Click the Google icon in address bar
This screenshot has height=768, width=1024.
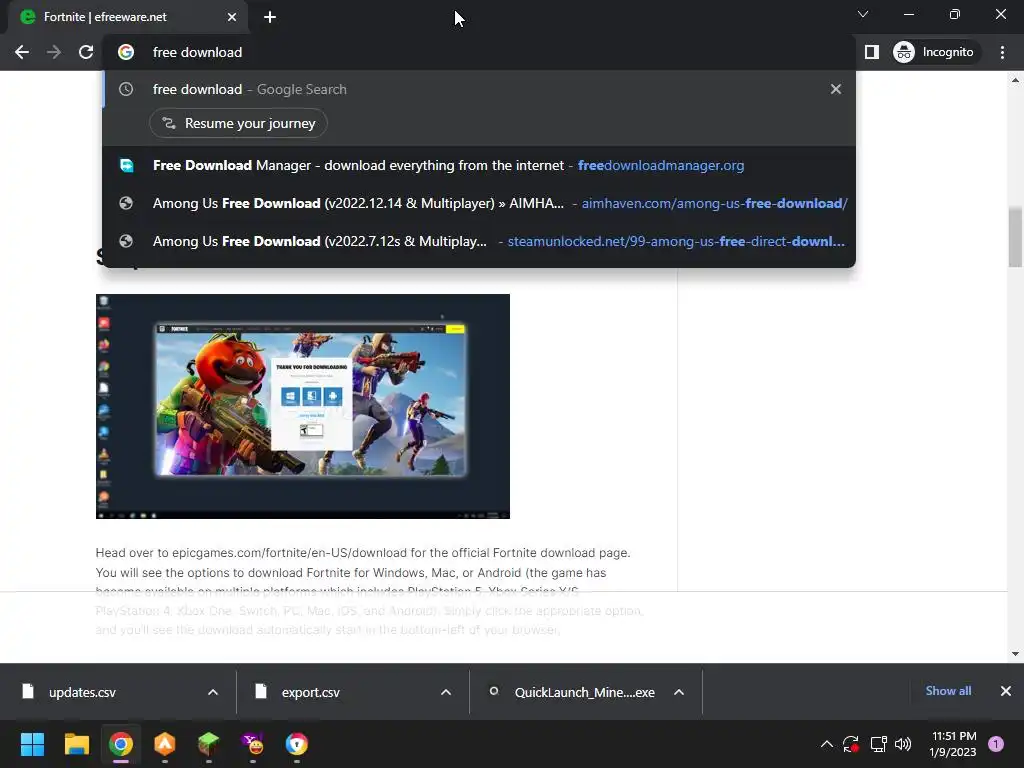[126, 52]
